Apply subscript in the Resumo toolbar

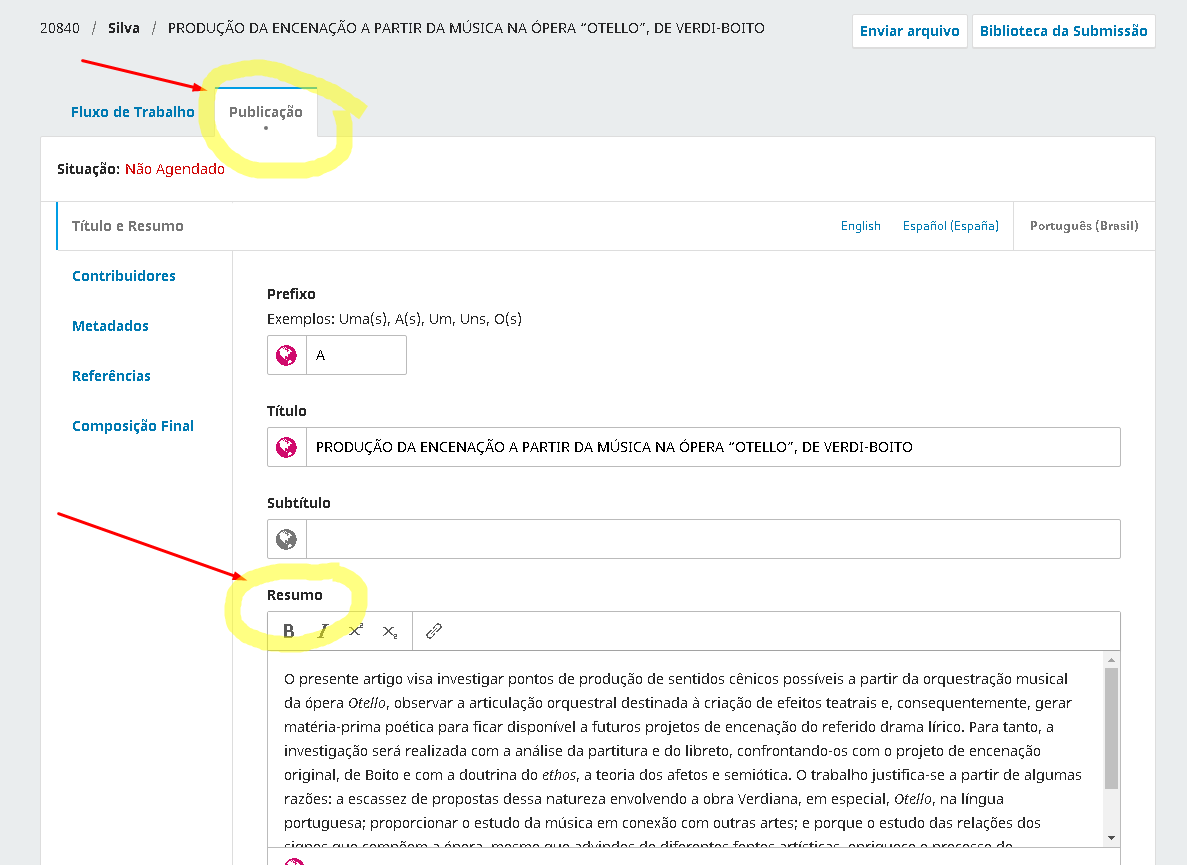389,631
